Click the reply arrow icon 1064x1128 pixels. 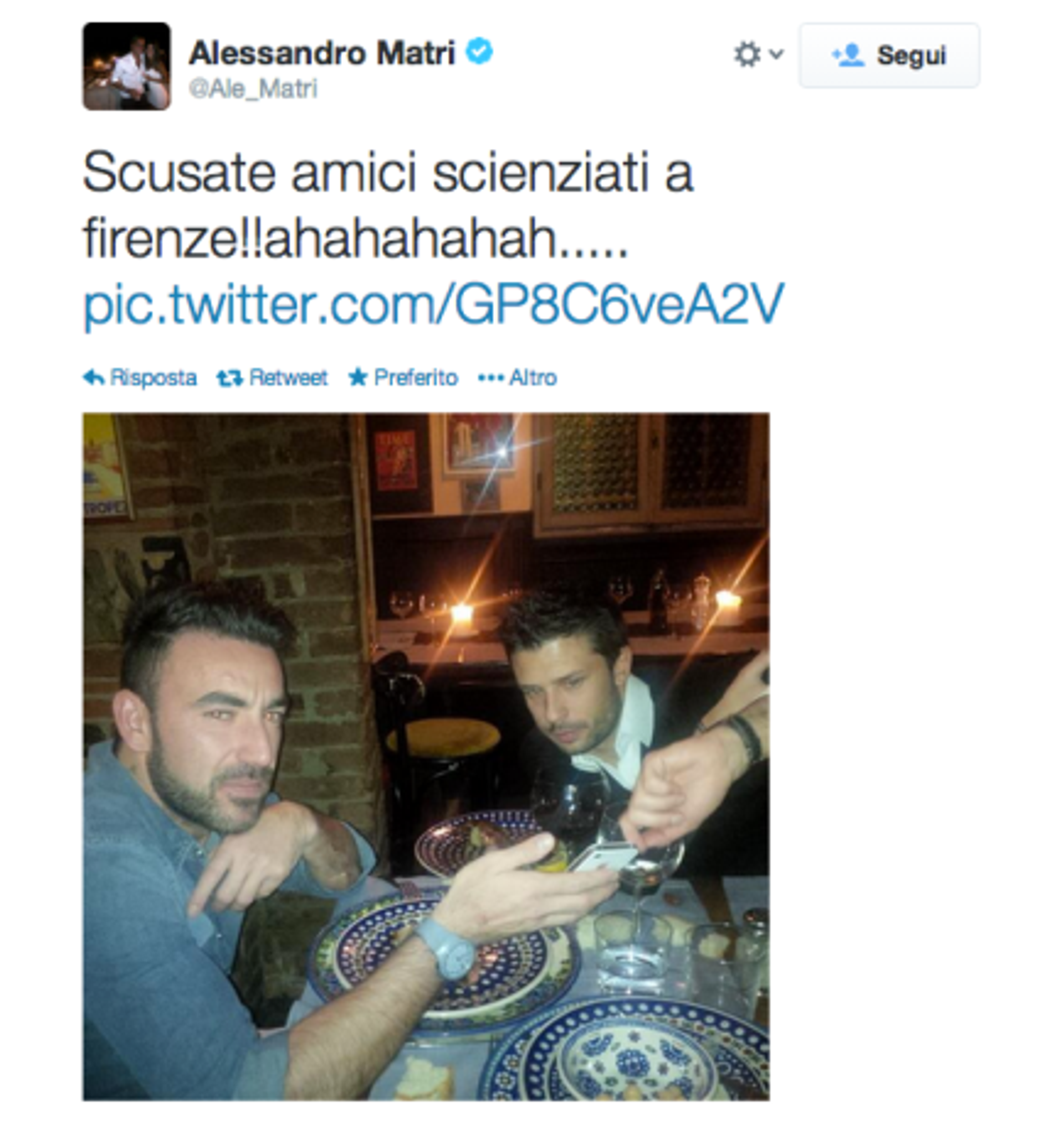[94, 377]
